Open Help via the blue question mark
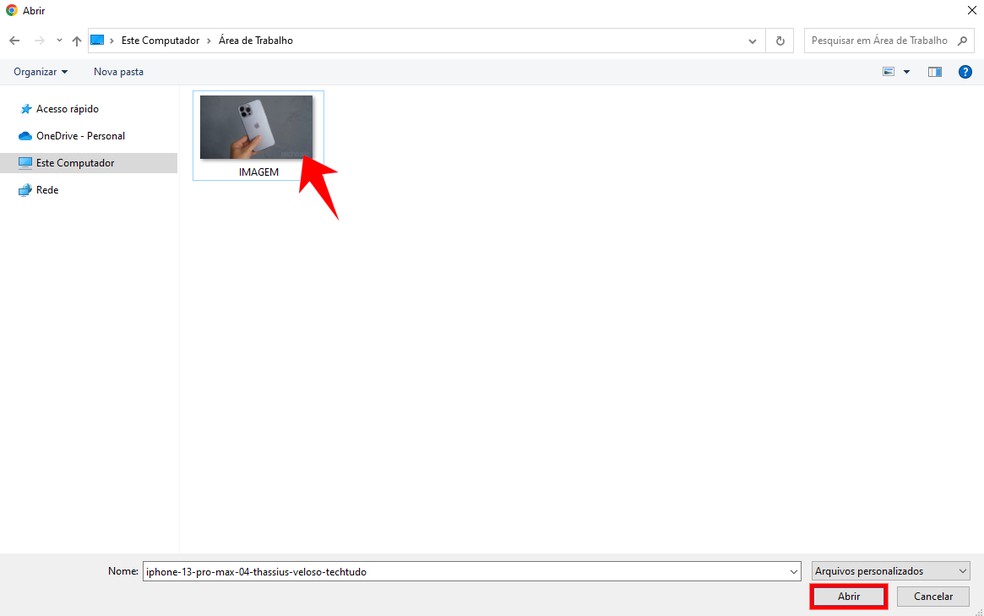Viewport: 984px width, 616px height. (964, 71)
